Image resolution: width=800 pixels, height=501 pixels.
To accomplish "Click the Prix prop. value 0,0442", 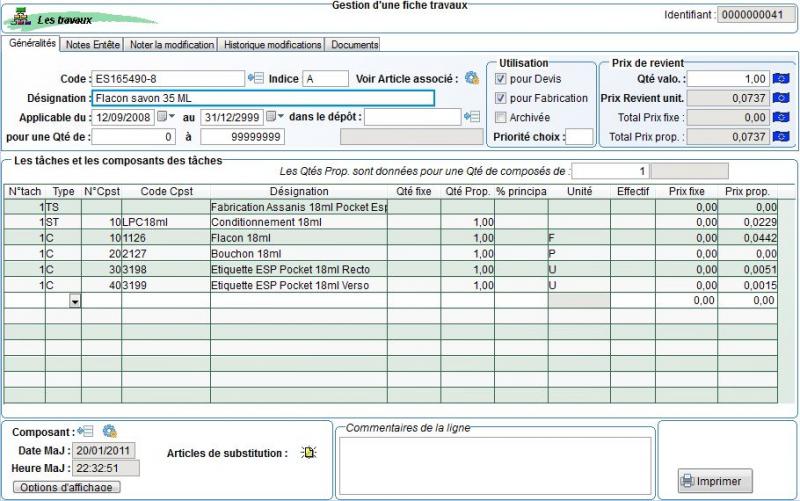I will coord(748,238).
